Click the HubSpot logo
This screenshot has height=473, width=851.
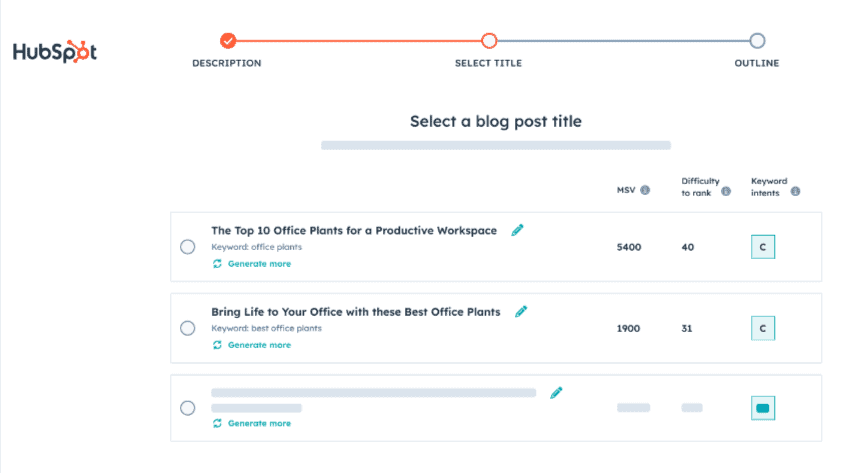tap(55, 52)
